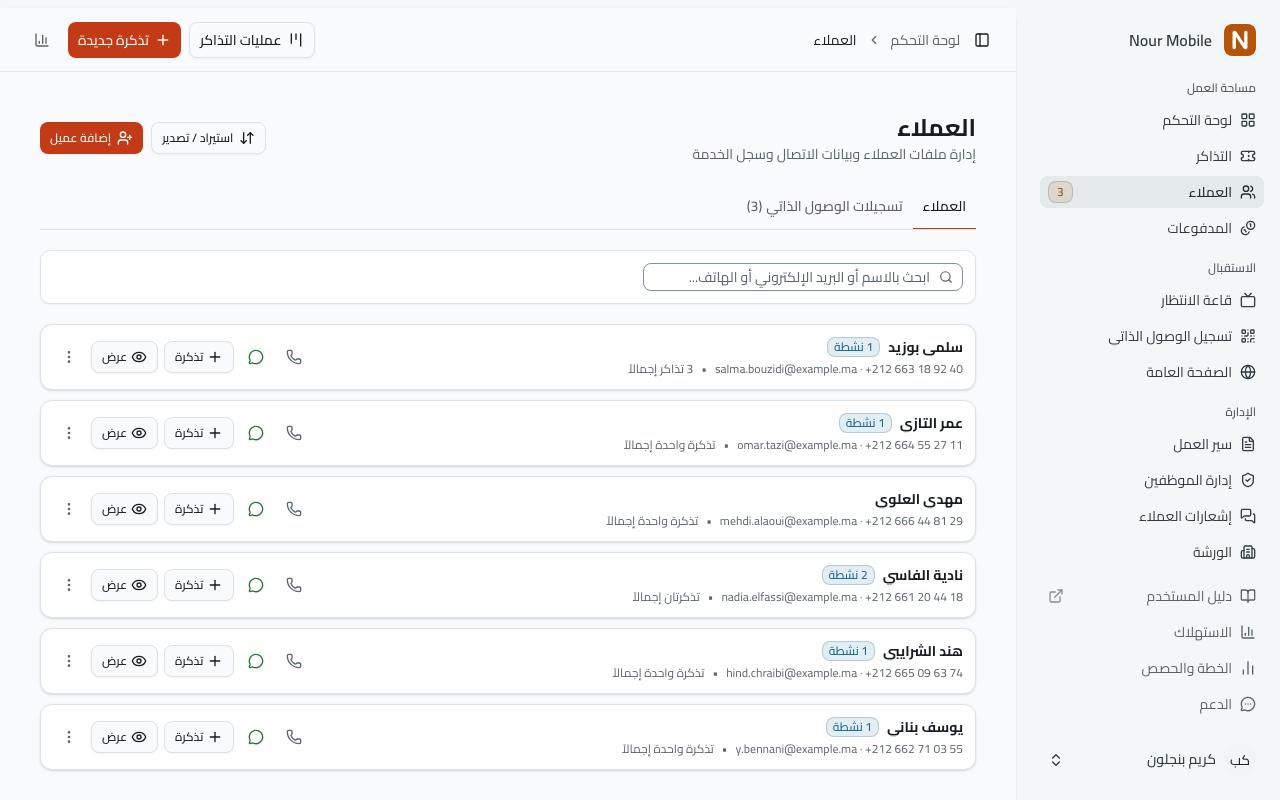Open more options for يوسف بناني
Screen dimensions: 1280x800
69,737
